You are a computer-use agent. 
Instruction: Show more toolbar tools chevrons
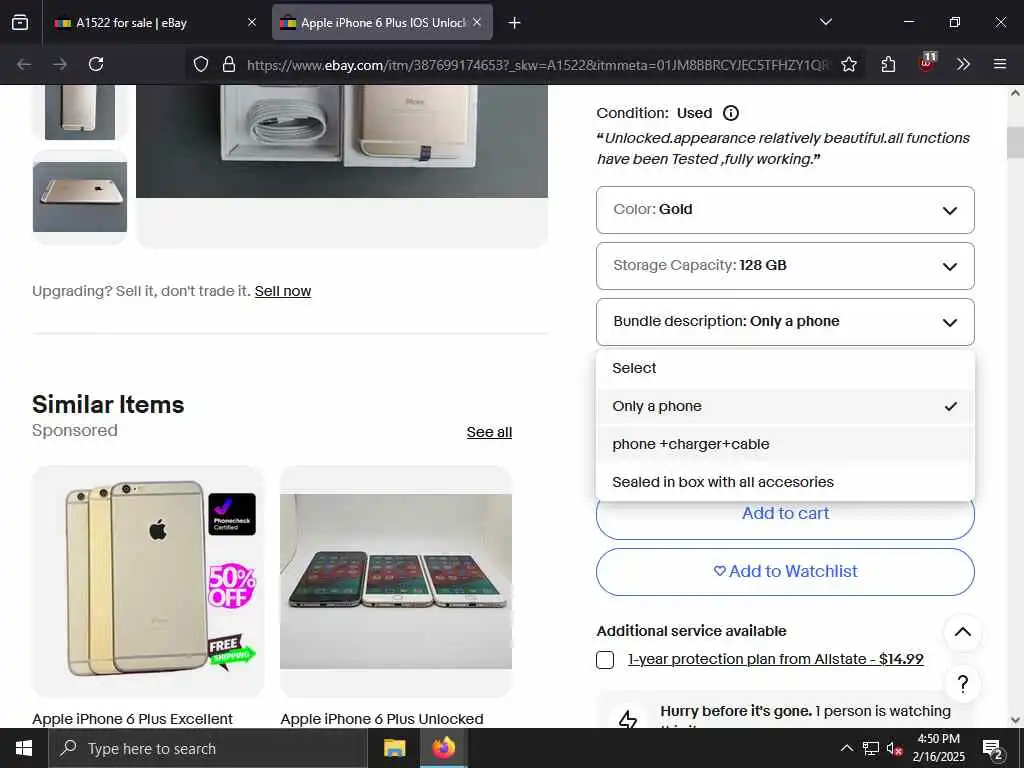pyautogui.click(x=963, y=64)
